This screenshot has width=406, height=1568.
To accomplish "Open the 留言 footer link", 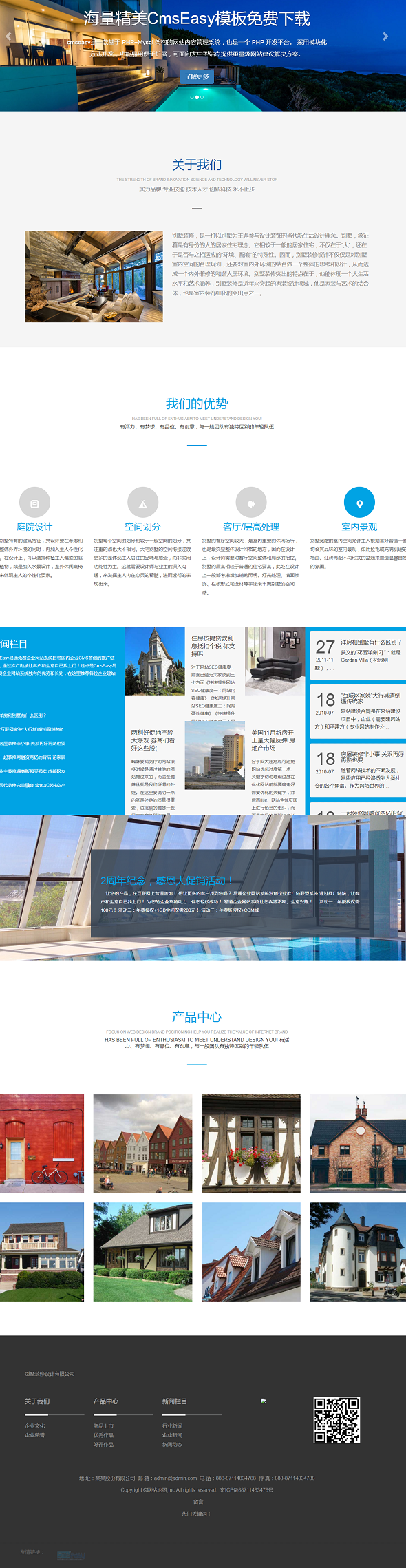I will click(x=198, y=1501).
